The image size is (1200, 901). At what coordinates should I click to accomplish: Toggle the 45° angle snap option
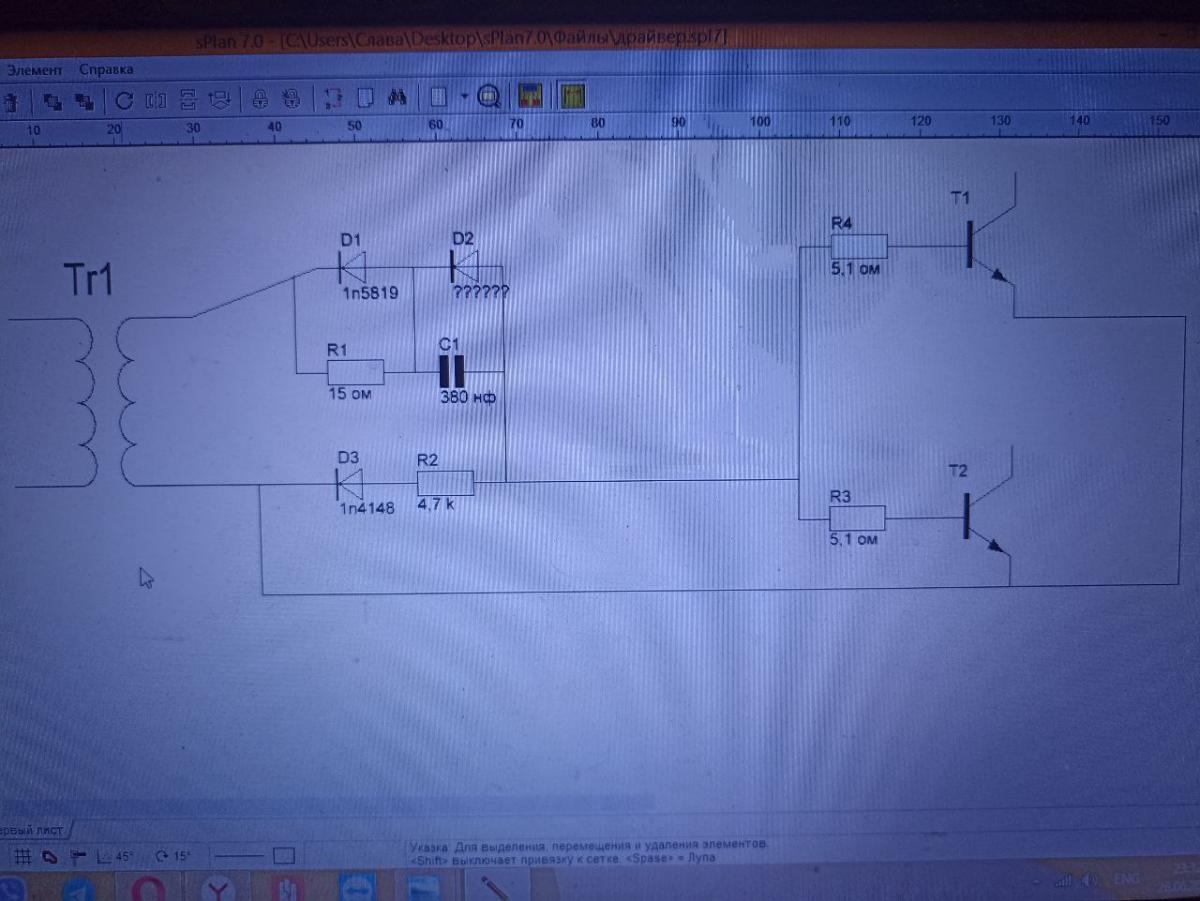coord(116,857)
